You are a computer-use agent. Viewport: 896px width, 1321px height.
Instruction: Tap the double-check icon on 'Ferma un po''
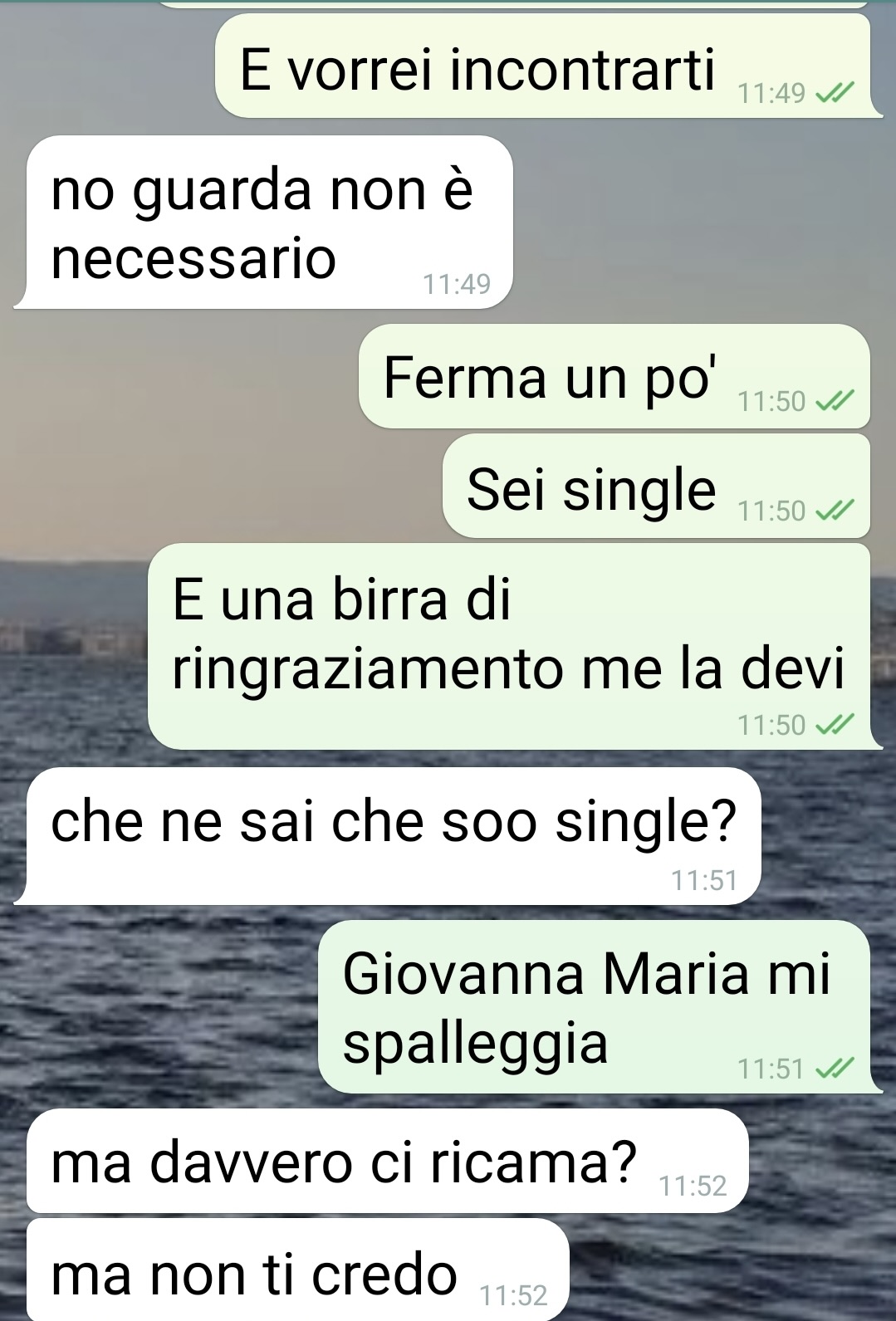[834, 402]
